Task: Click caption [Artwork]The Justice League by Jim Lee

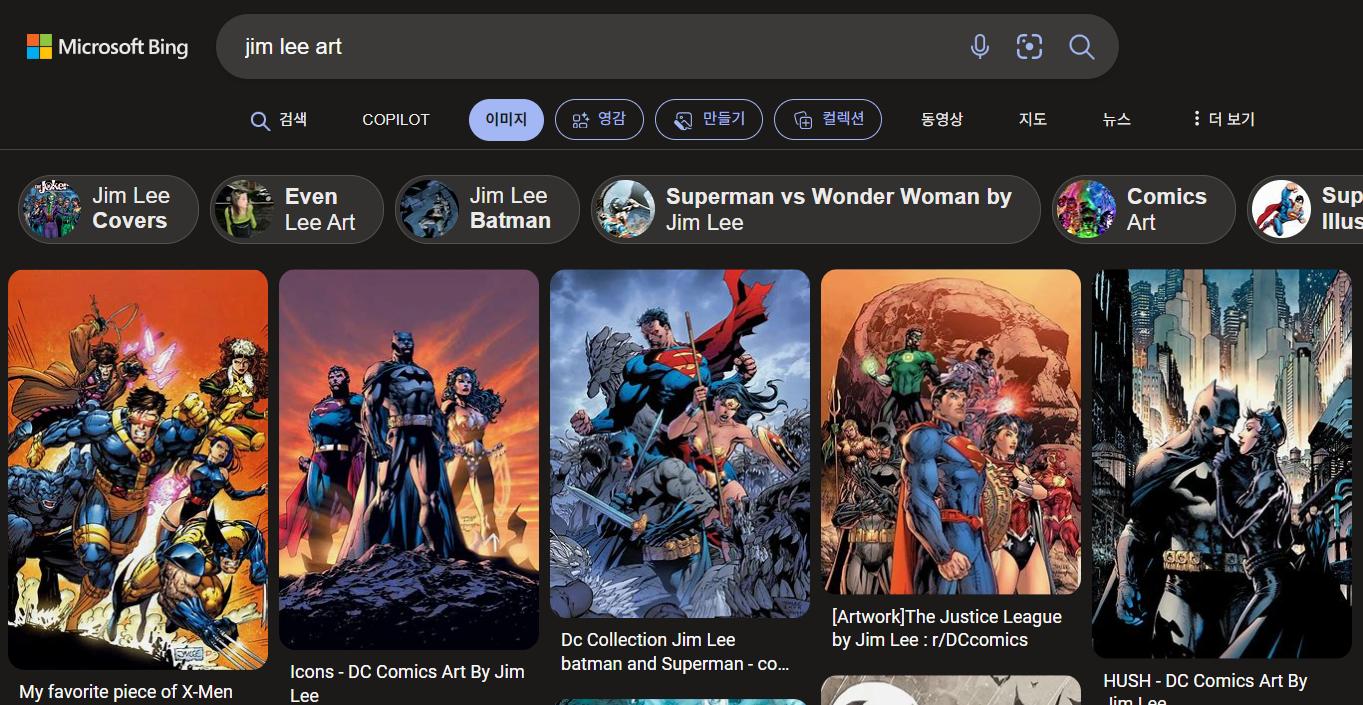Action: (x=946, y=629)
